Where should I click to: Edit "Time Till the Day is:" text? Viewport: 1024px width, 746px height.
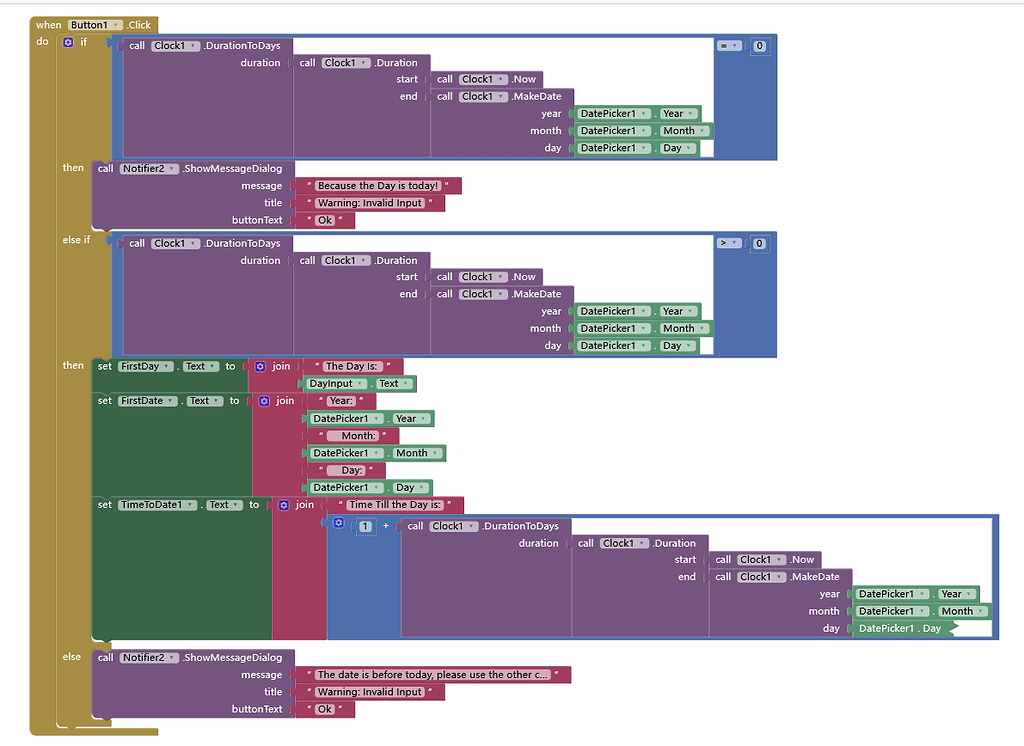pyautogui.click(x=394, y=505)
